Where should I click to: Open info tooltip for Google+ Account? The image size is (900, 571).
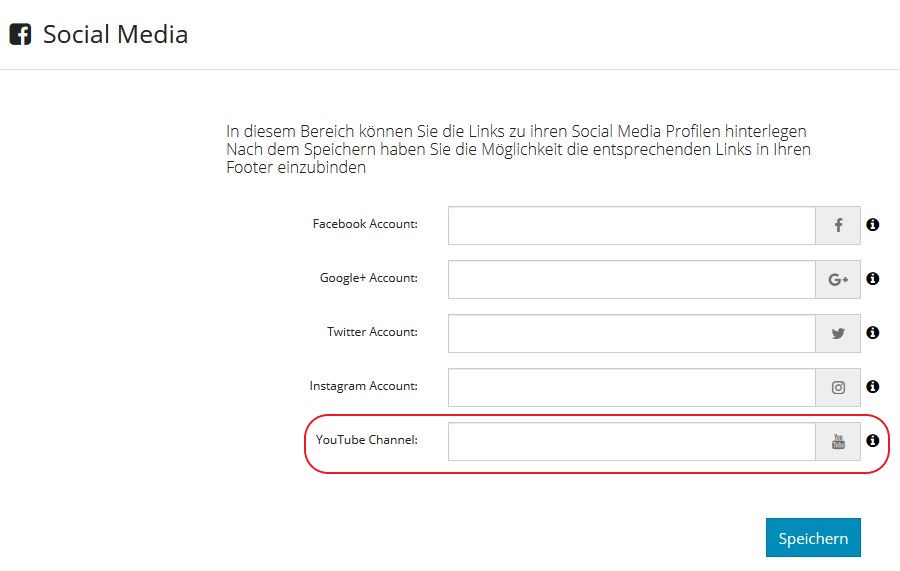(x=872, y=278)
